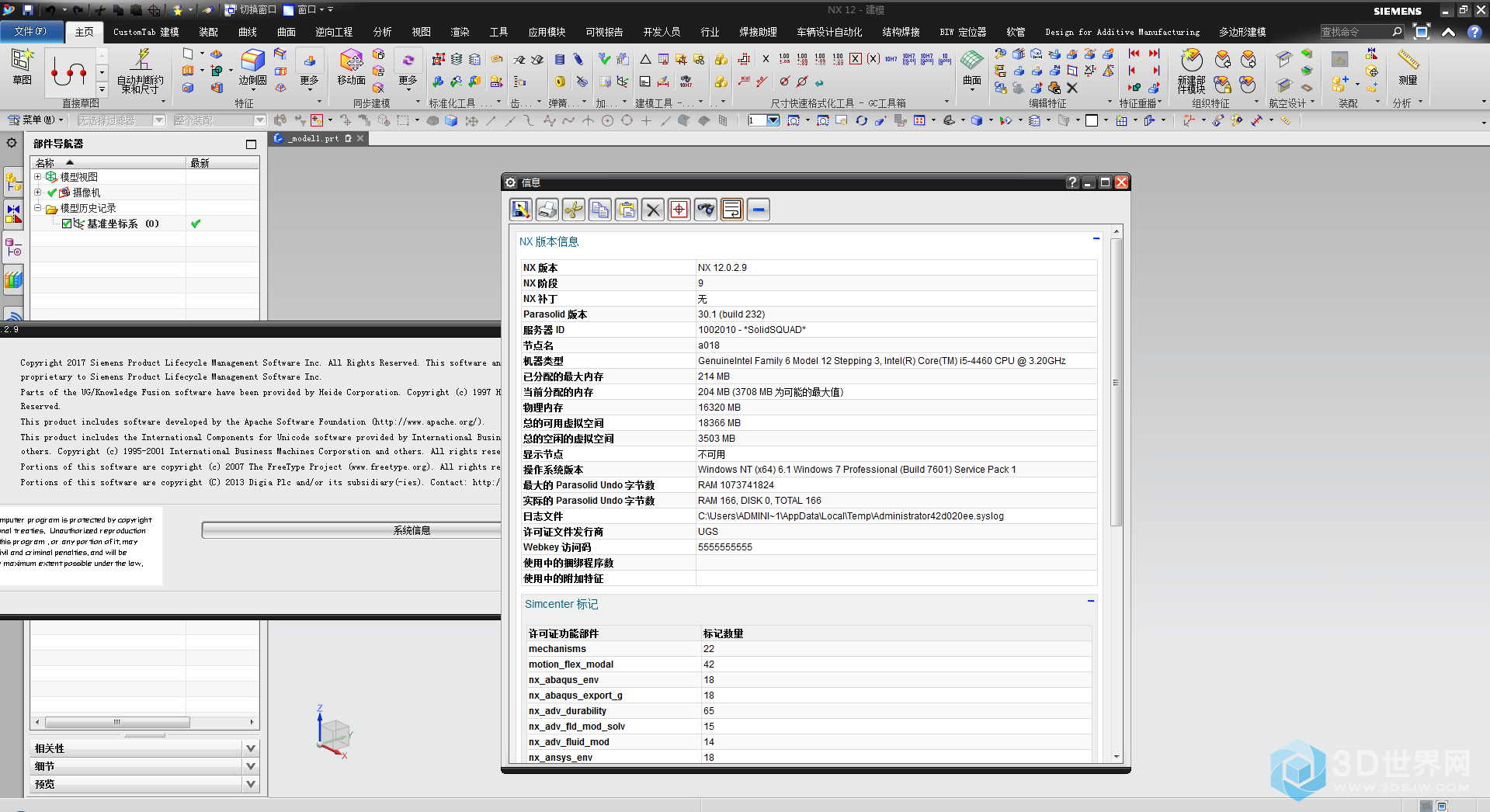Click the 信息 window help question mark
This screenshot has height=812, width=1490.
point(1072,182)
